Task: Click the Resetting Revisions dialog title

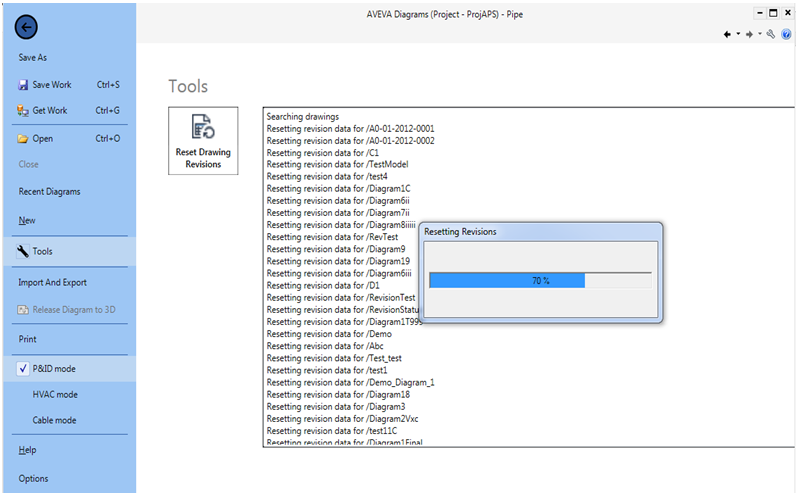Action: click(460, 232)
